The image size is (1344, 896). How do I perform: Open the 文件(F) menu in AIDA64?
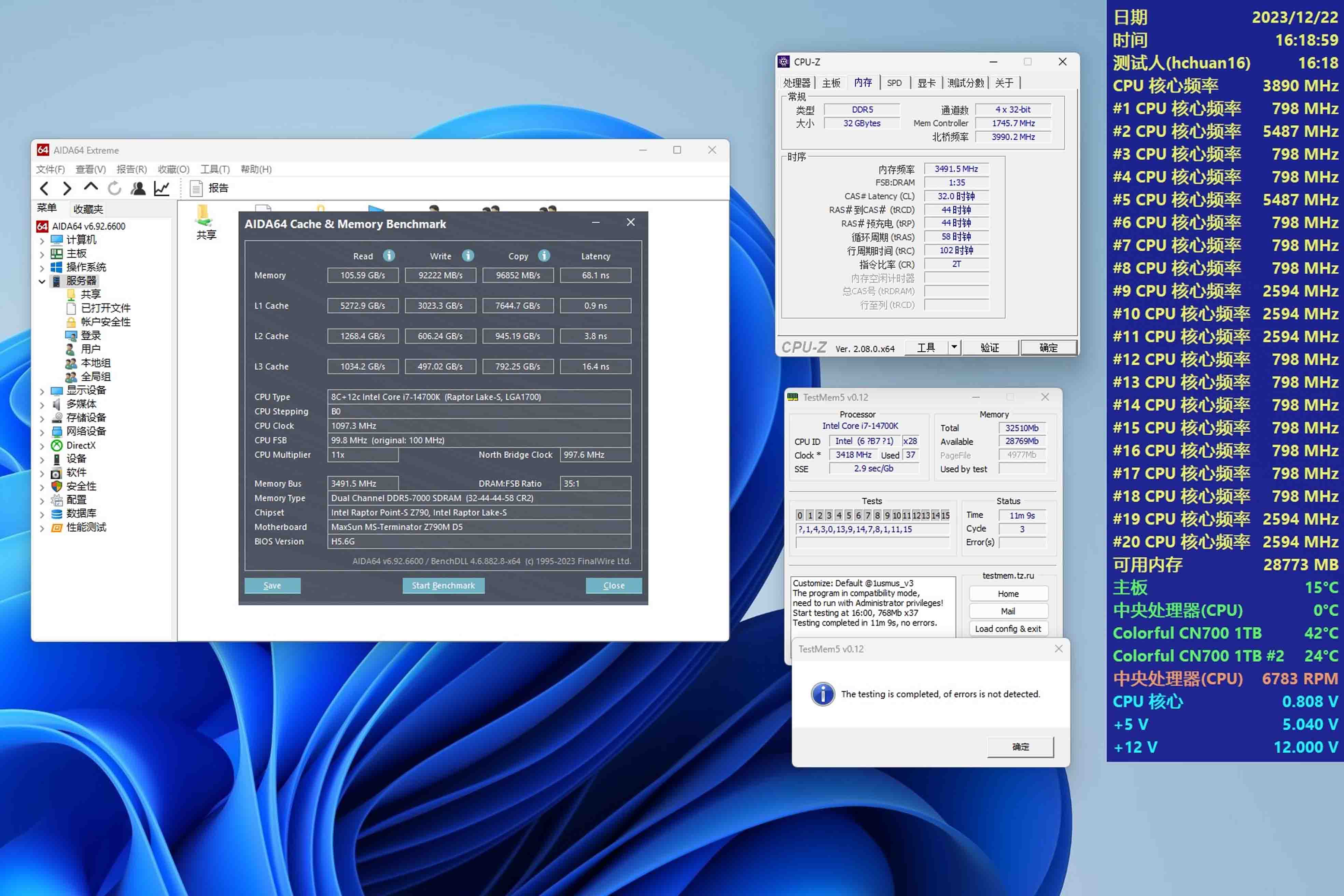coord(50,169)
